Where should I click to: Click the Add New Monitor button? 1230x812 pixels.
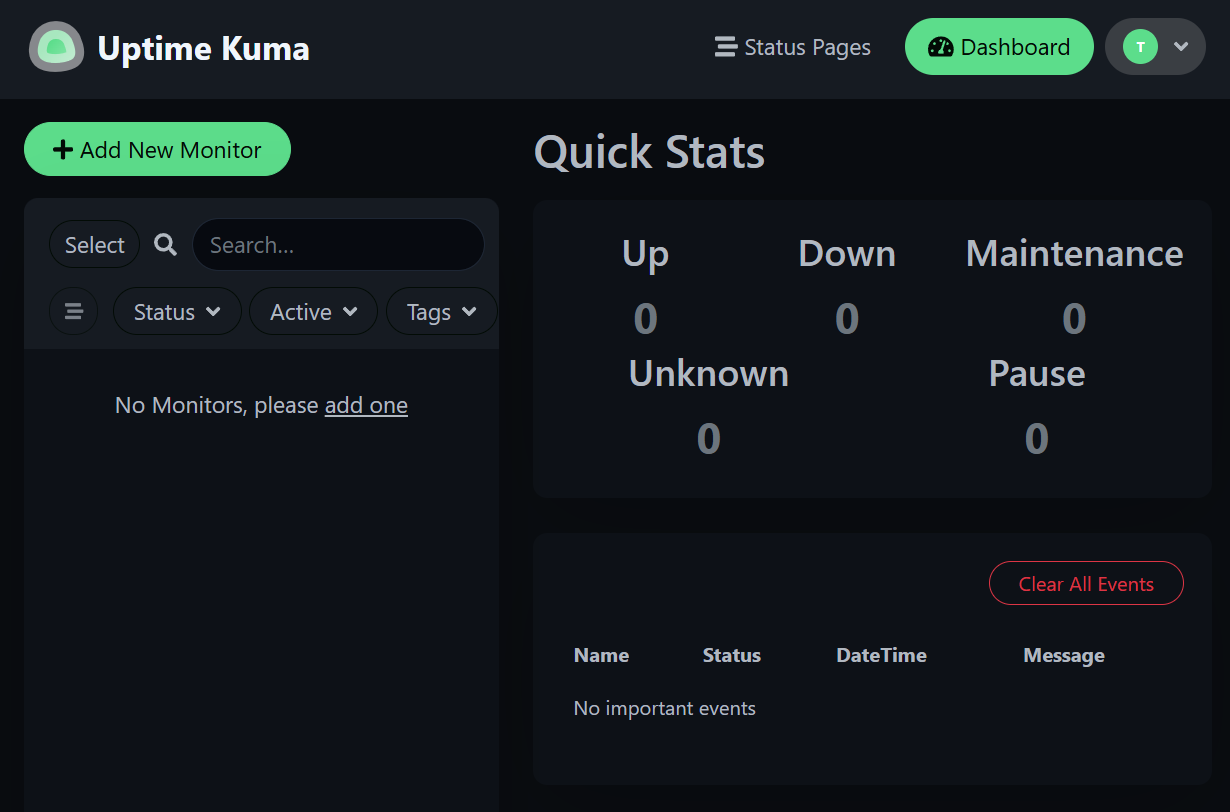(157, 150)
